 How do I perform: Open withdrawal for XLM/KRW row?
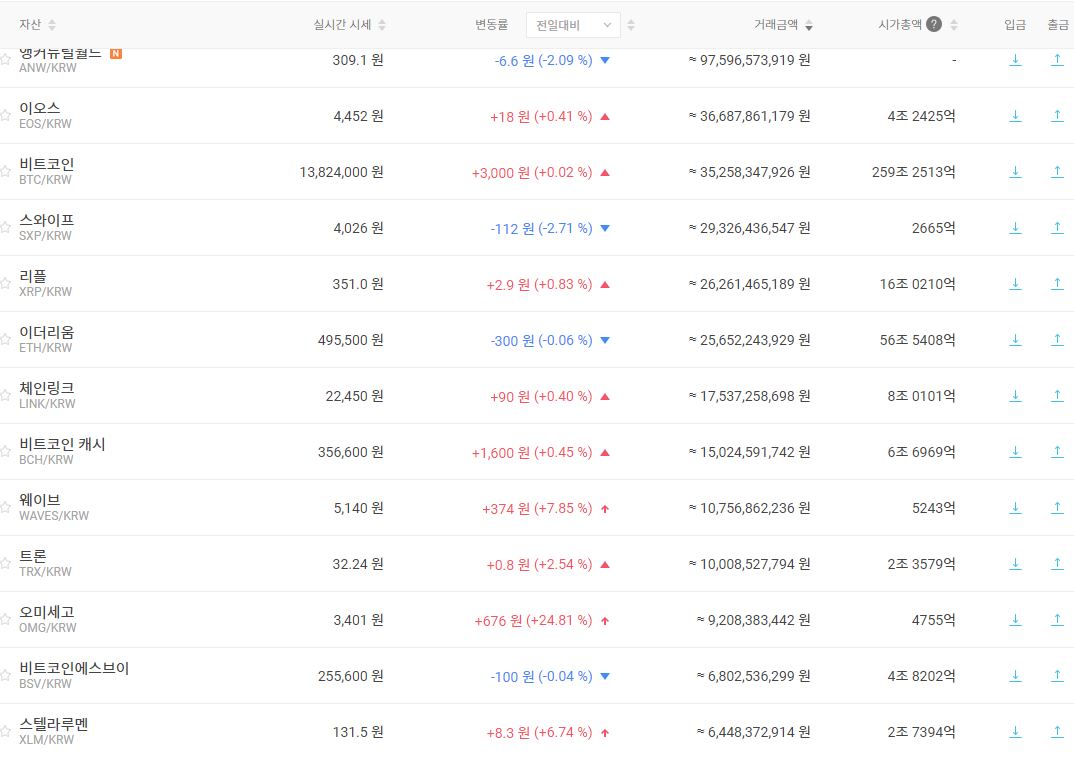click(1057, 732)
